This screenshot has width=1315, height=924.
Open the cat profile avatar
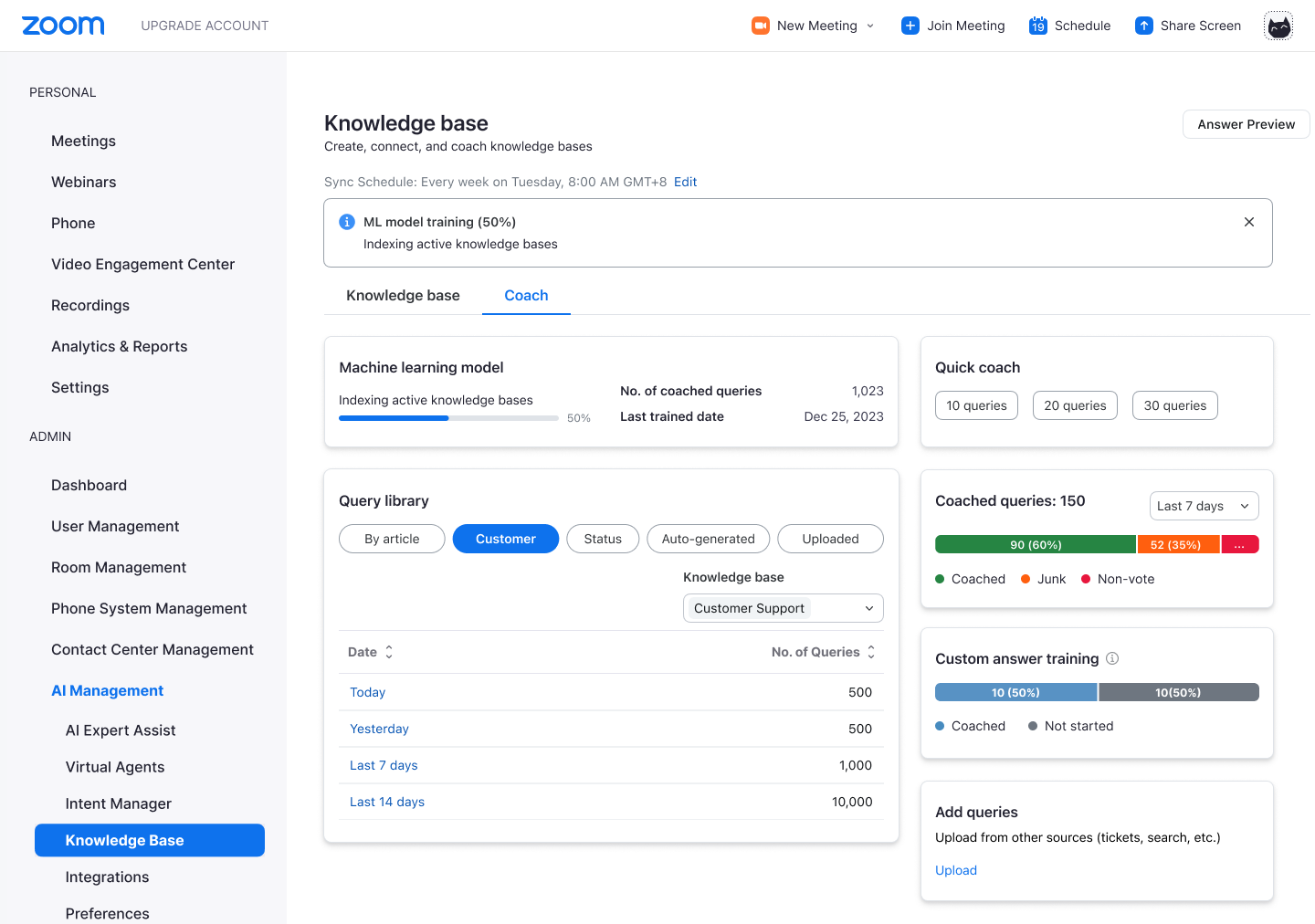1278,26
